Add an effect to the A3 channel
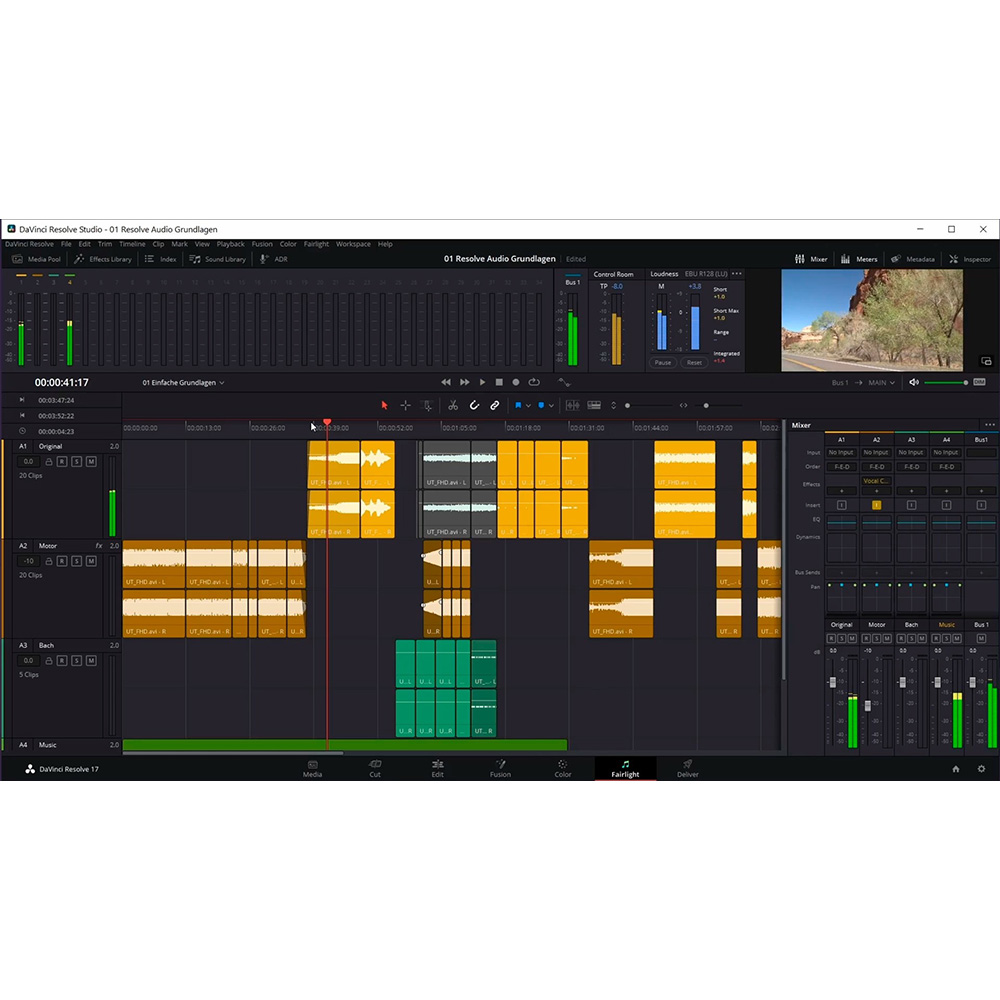The image size is (1000, 1000). (911, 491)
